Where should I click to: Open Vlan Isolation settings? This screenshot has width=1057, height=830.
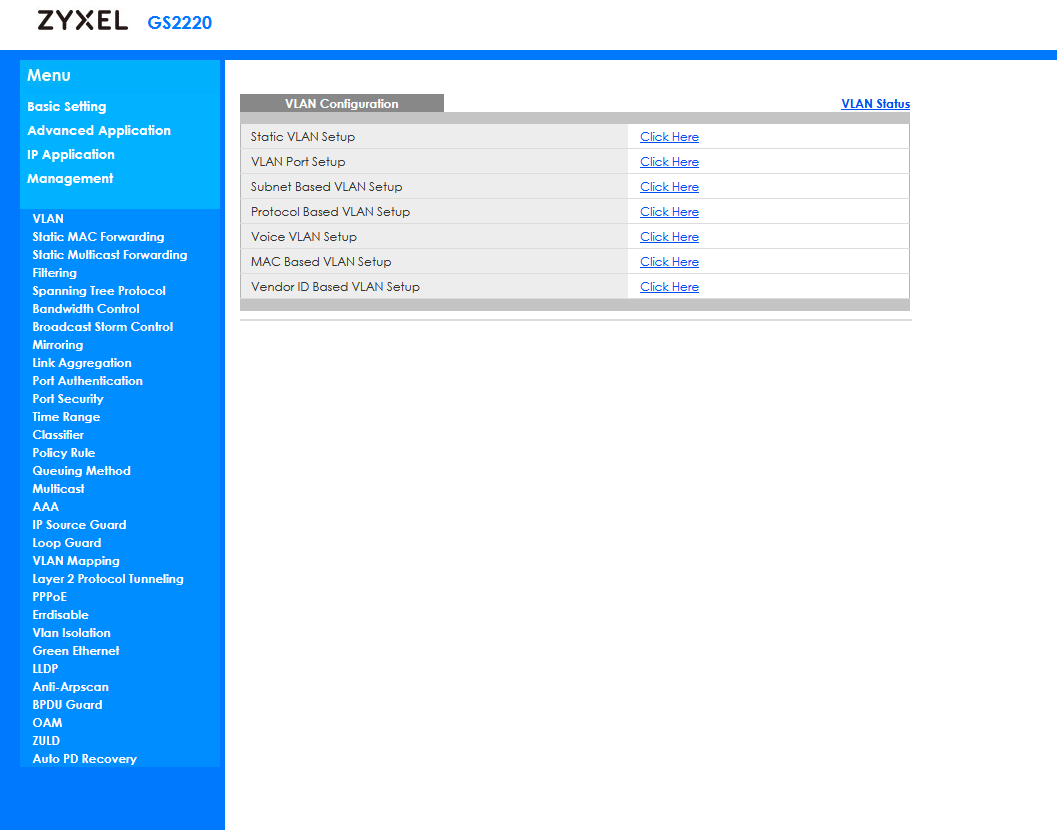coord(71,633)
